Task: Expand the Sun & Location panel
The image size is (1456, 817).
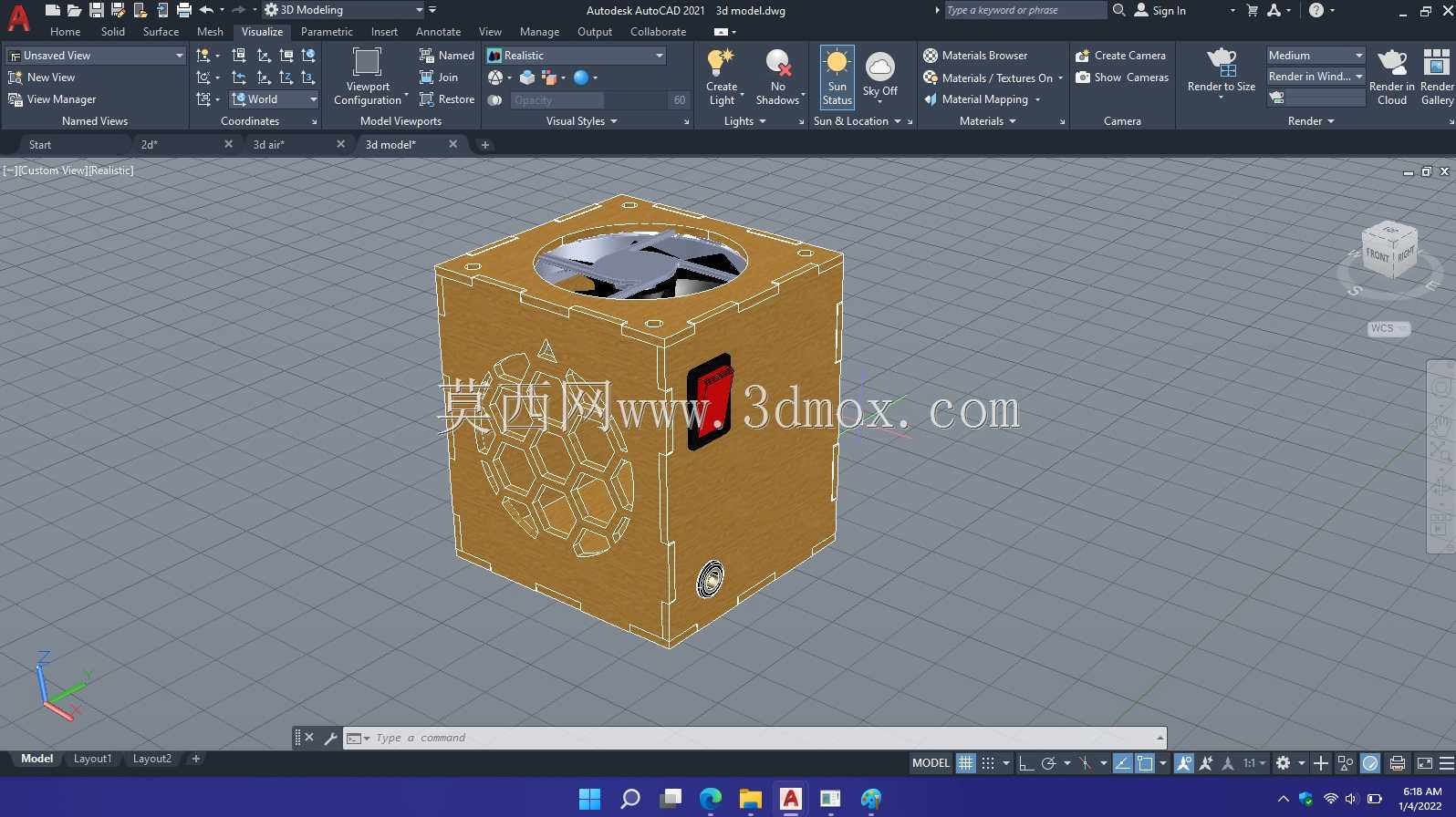Action: click(x=857, y=121)
